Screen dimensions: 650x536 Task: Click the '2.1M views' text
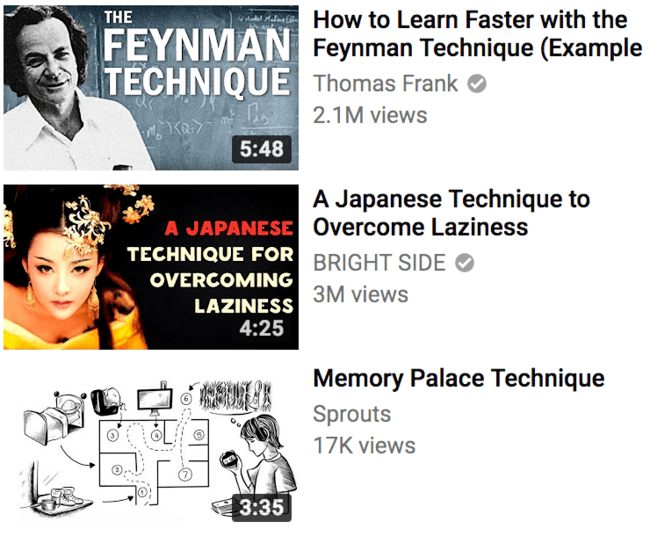(370, 115)
